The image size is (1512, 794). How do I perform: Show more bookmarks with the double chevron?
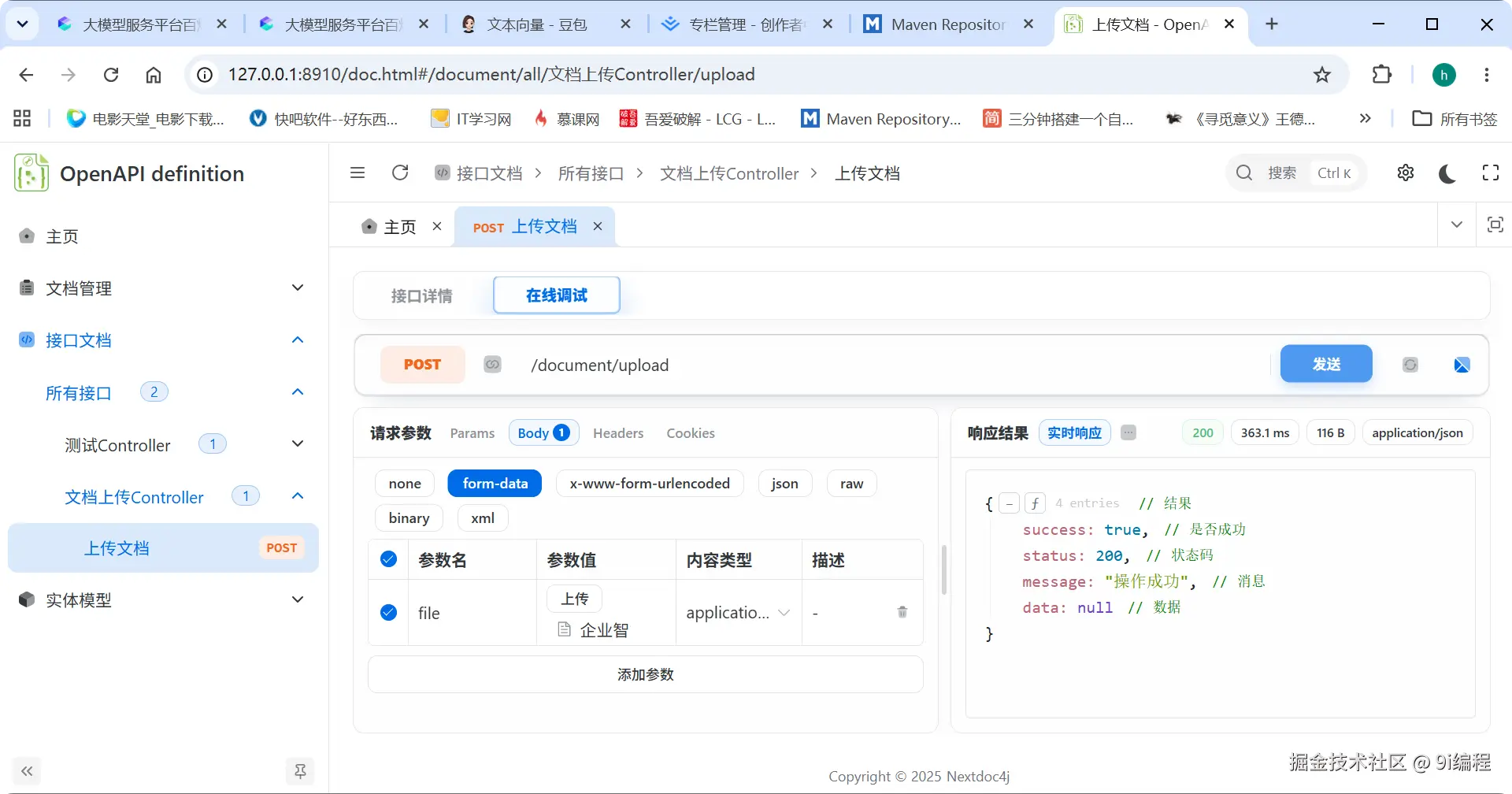1366,118
